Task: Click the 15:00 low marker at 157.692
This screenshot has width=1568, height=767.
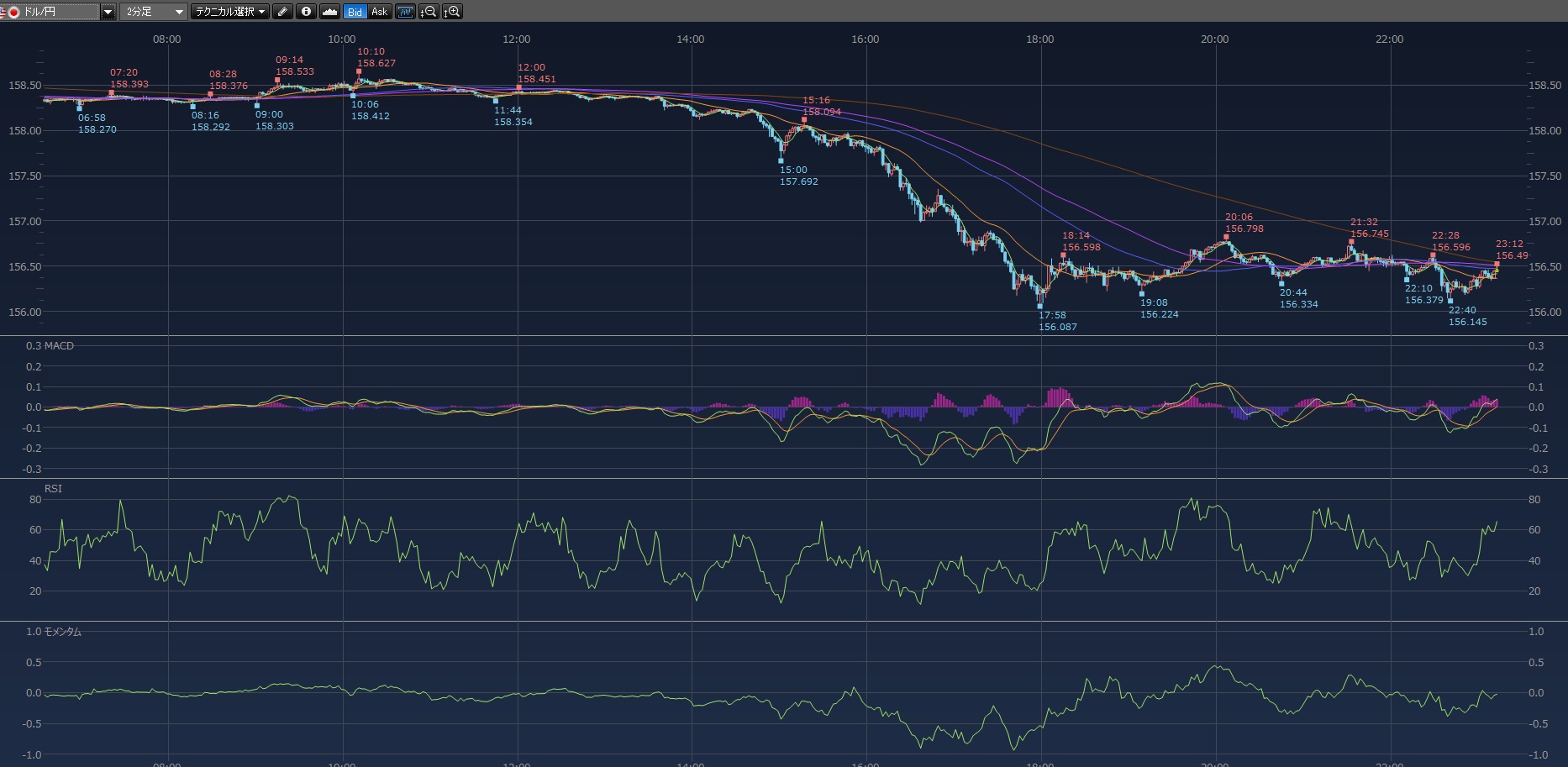Action: coord(781,160)
